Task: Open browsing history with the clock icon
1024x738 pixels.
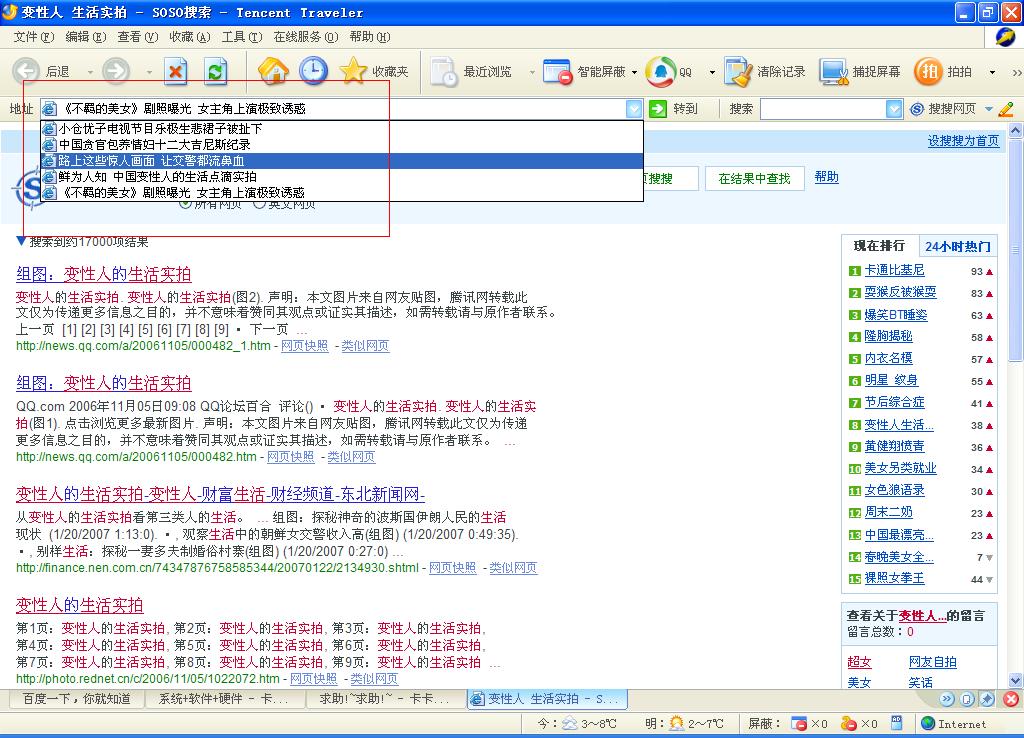Action: (313, 71)
